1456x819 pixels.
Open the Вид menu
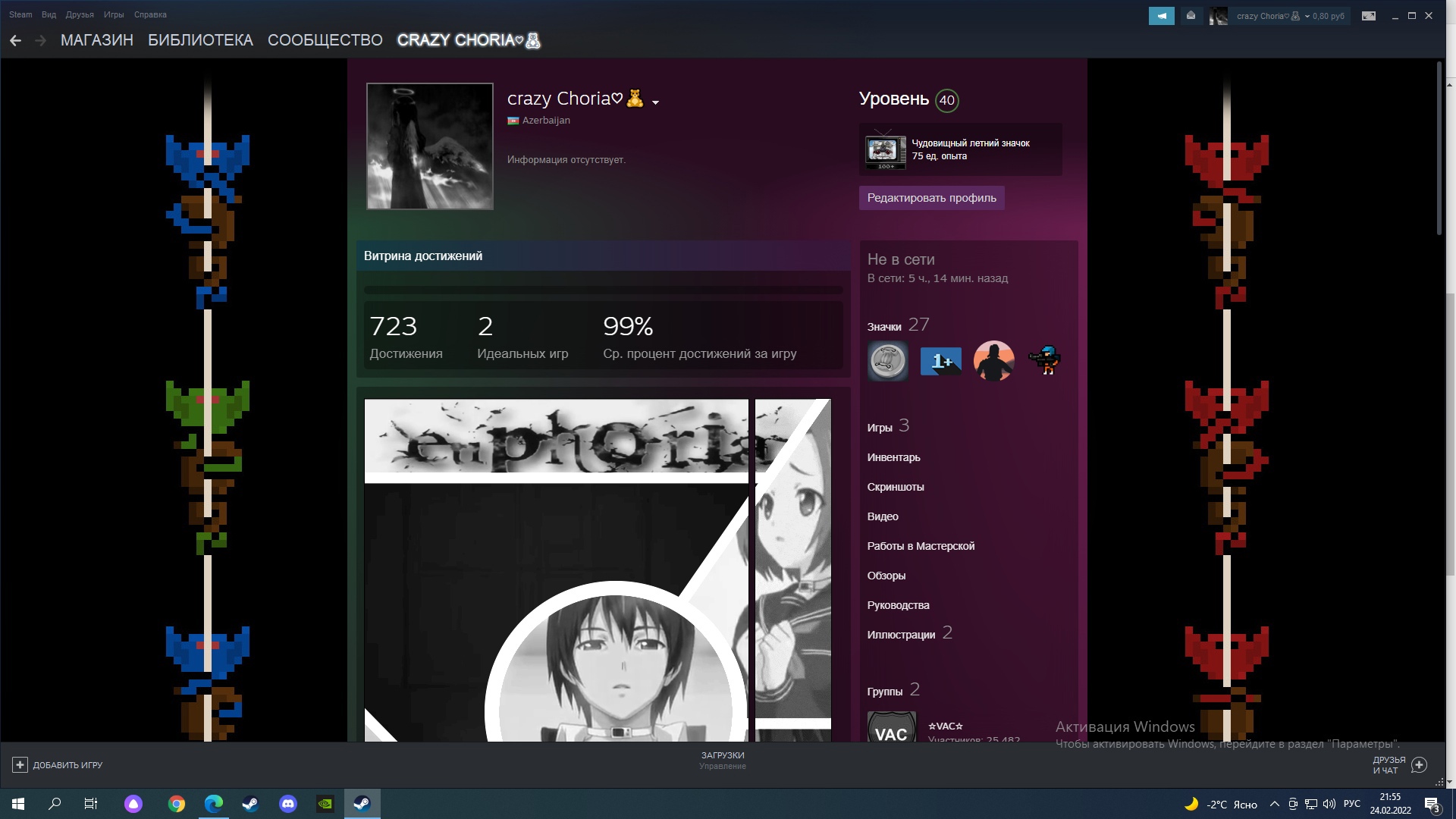point(49,14)
